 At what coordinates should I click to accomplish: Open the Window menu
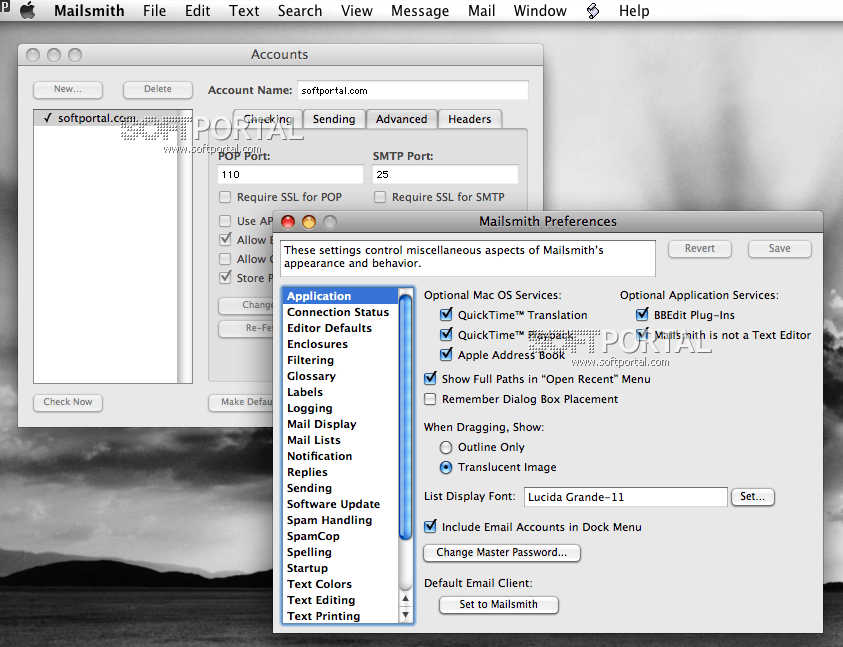pos(540,11)
